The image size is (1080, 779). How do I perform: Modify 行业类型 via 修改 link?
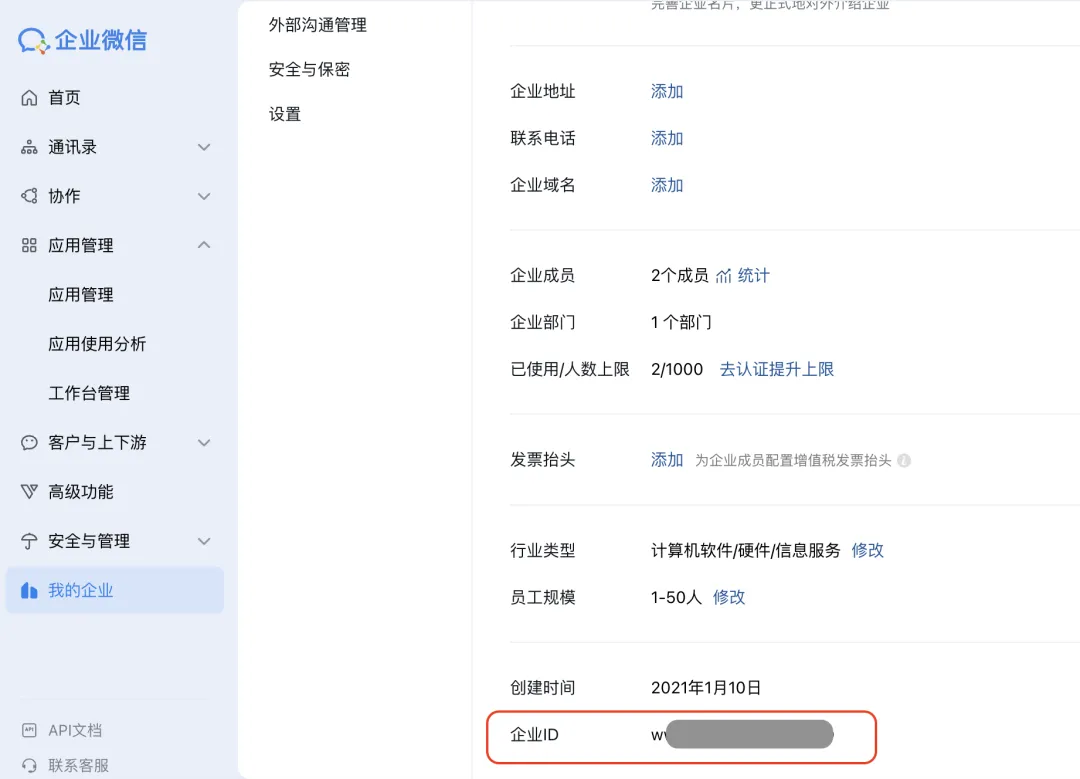click(x=867, y=550)
